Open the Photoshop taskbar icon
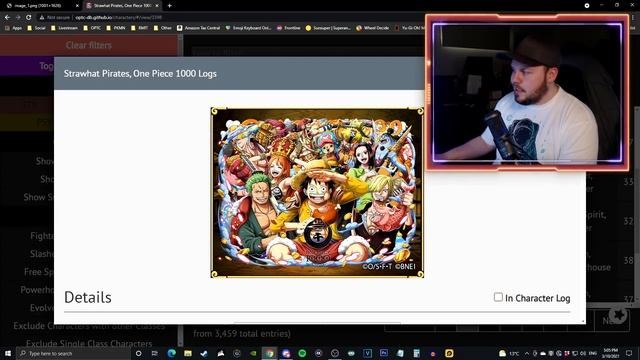Screen dimensions: 640x360 point(384,353)
